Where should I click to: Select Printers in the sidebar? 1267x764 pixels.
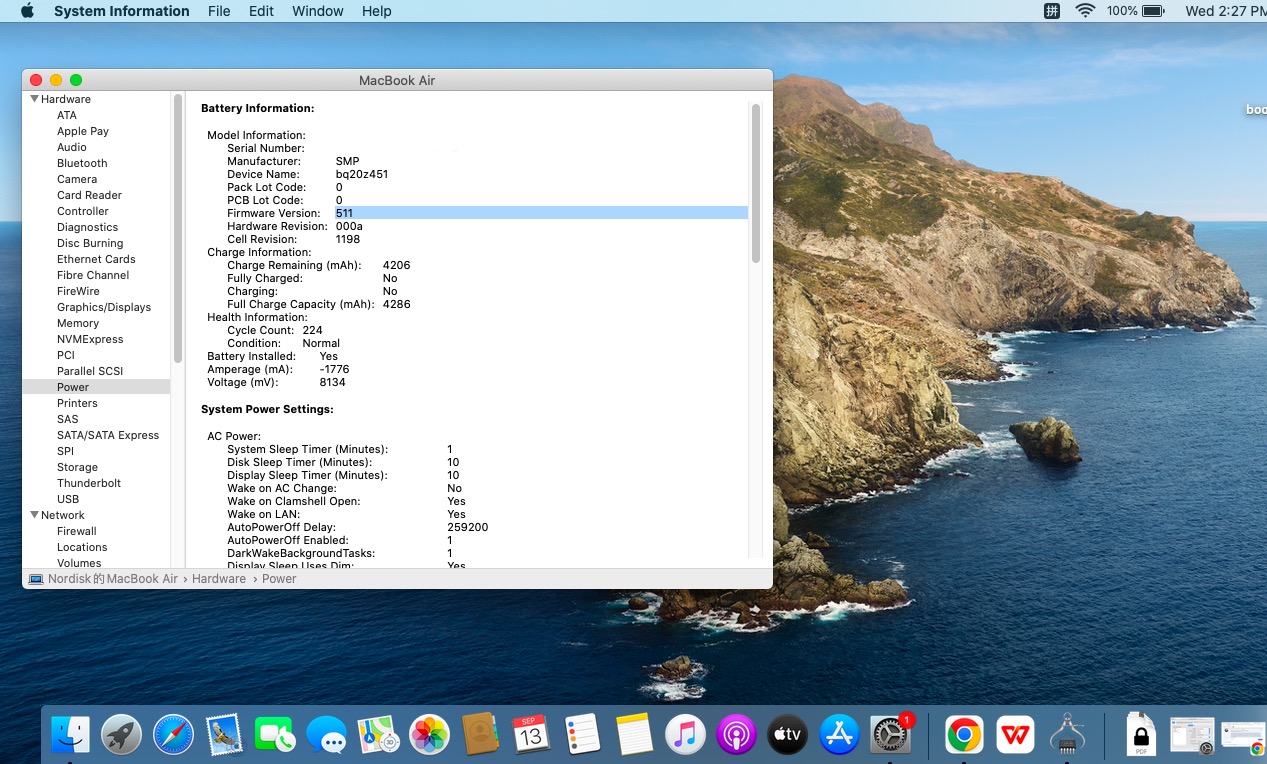(77, 403)
